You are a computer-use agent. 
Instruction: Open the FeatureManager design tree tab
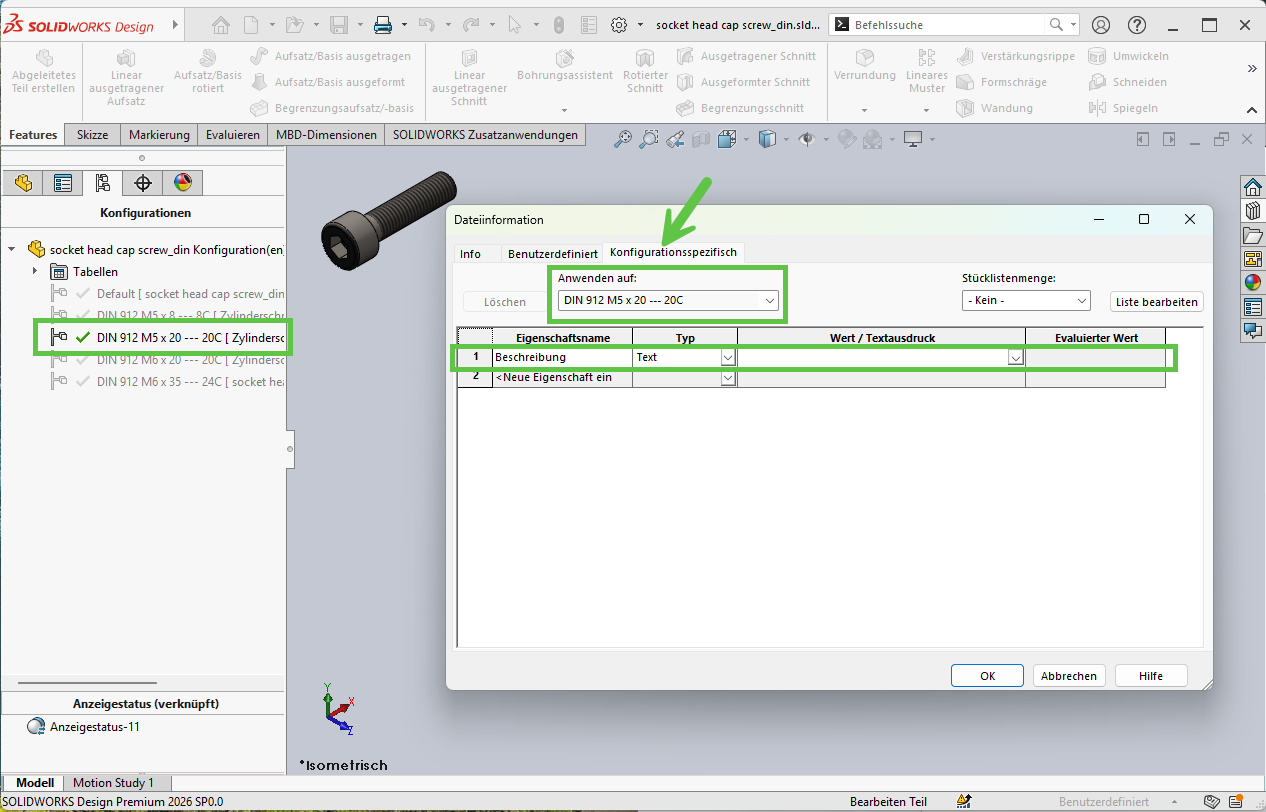[x=23, y=183]
